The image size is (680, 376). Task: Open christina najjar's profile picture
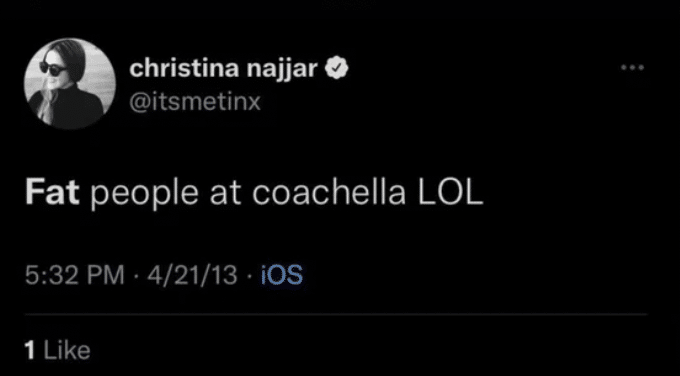click(70, 83)
